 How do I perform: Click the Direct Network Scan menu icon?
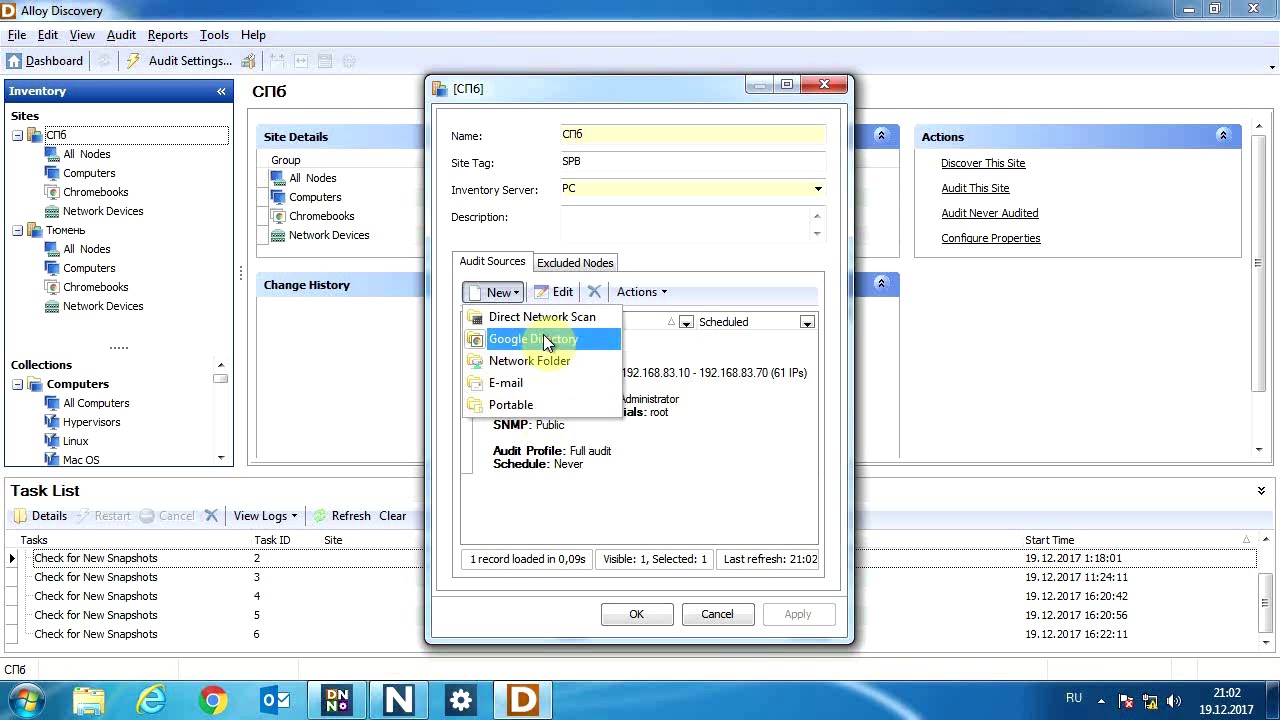pyautogui.click(x=475, y=317)
